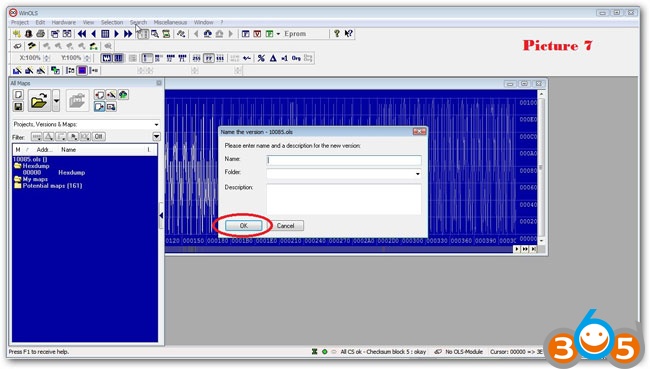Open the Selection menu

pyautogui.click(x=112, y=22)
